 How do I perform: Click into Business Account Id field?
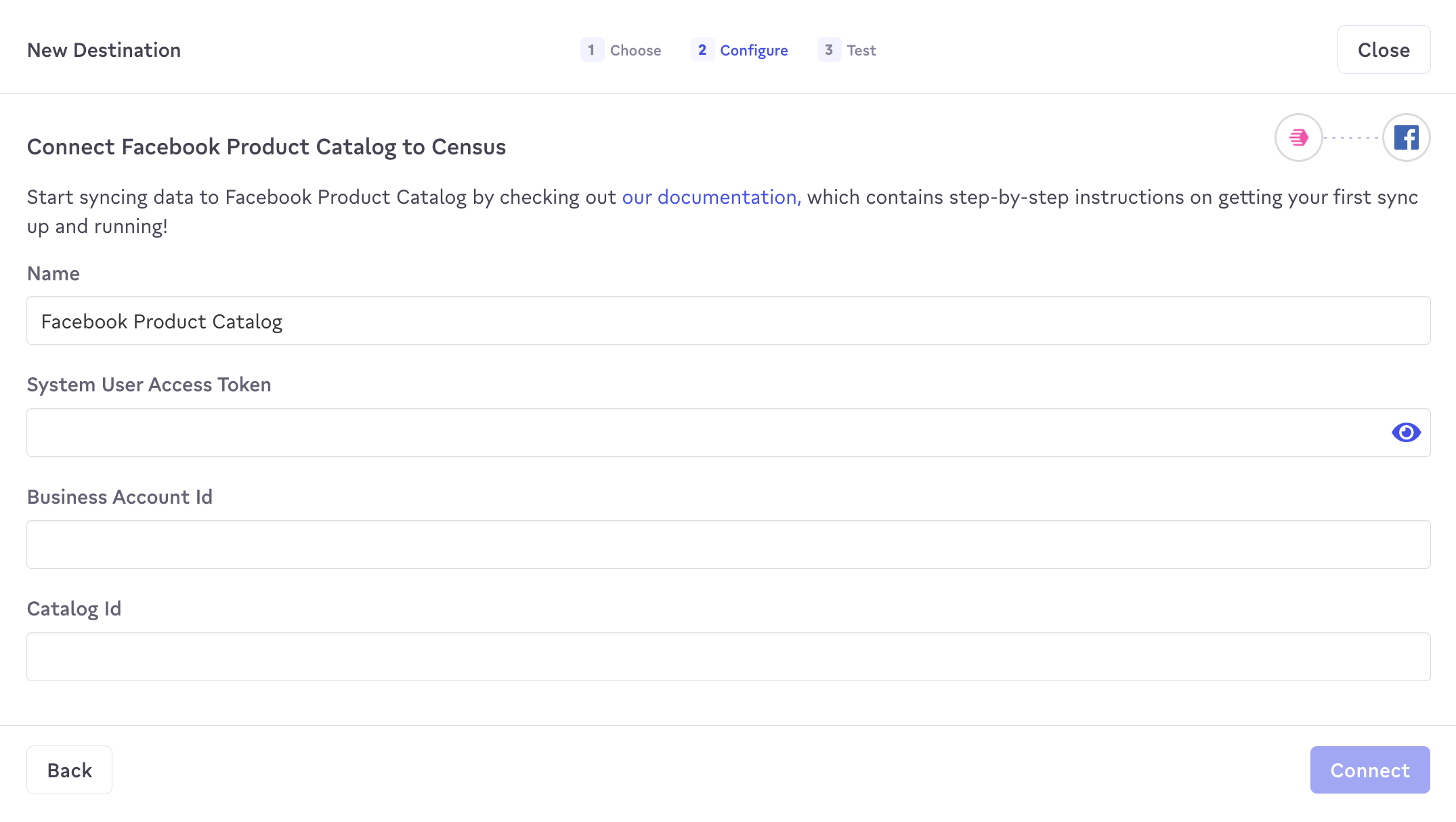coord(728,544)
